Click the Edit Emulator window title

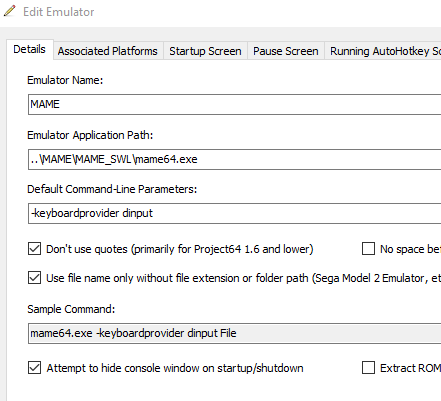pos(59,12)
